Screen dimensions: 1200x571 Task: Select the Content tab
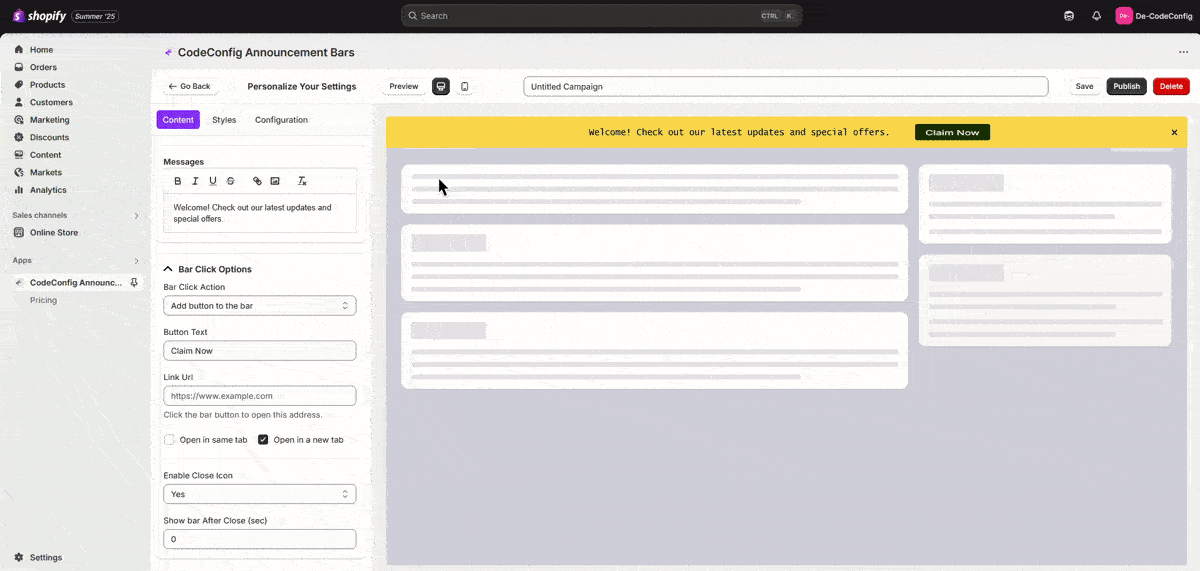(178, 120)
